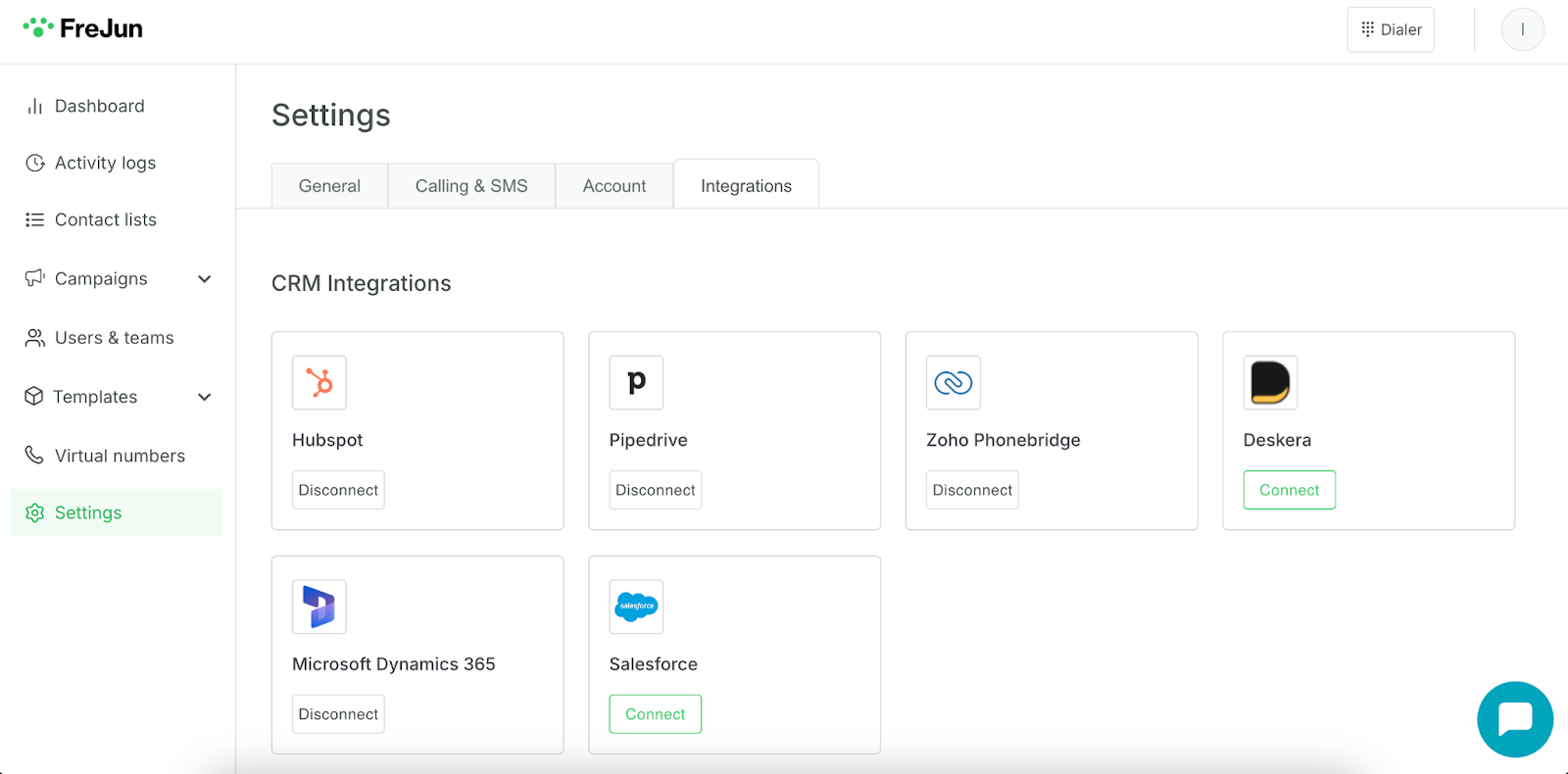
Task: Click the Hubspot card title
Action: pos(327,440)
